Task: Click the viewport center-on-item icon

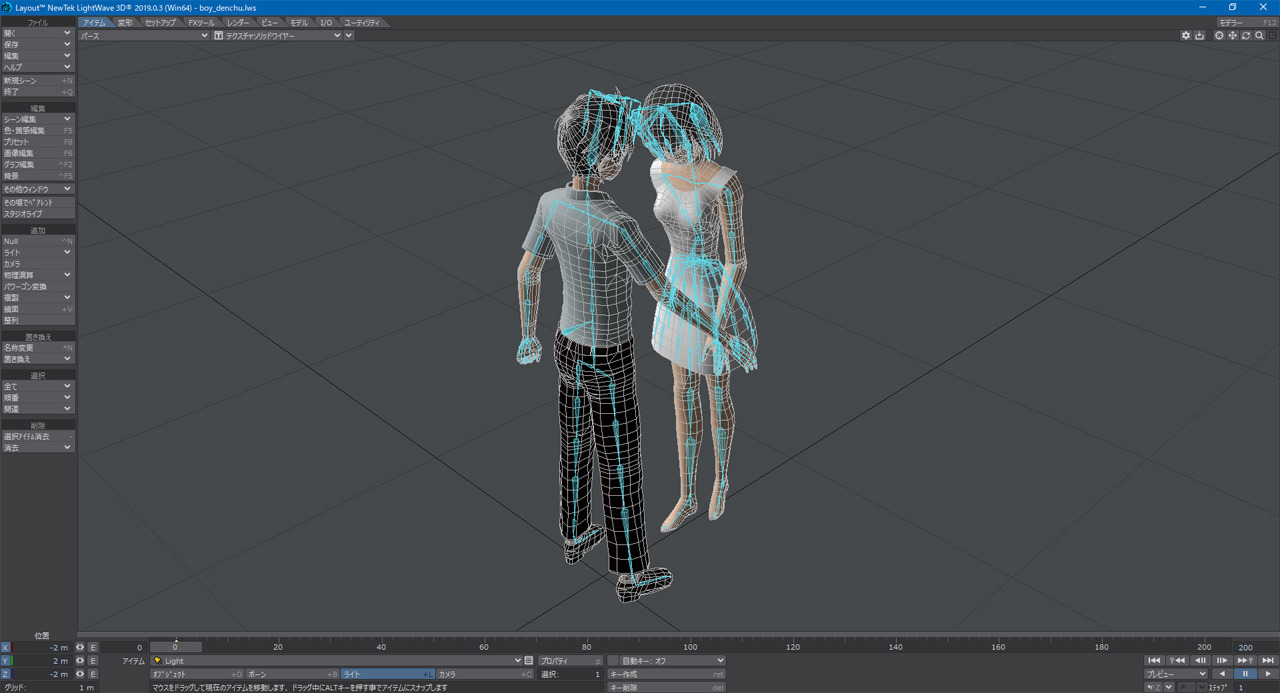Action: click(x=1219, y=35)
